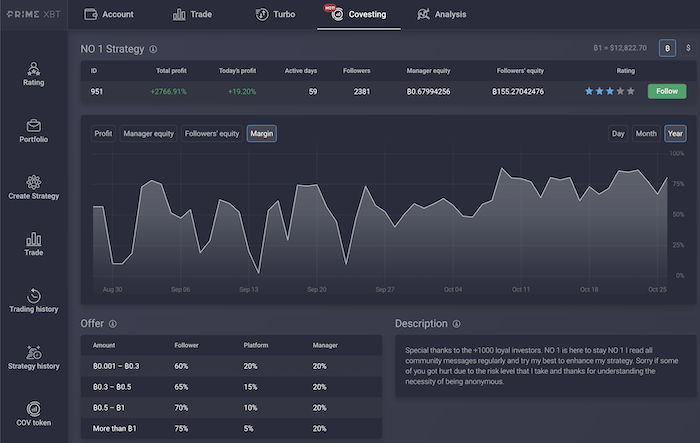700x443 pixels.
Task: Set chart range to Month
Action: point(646,134)
